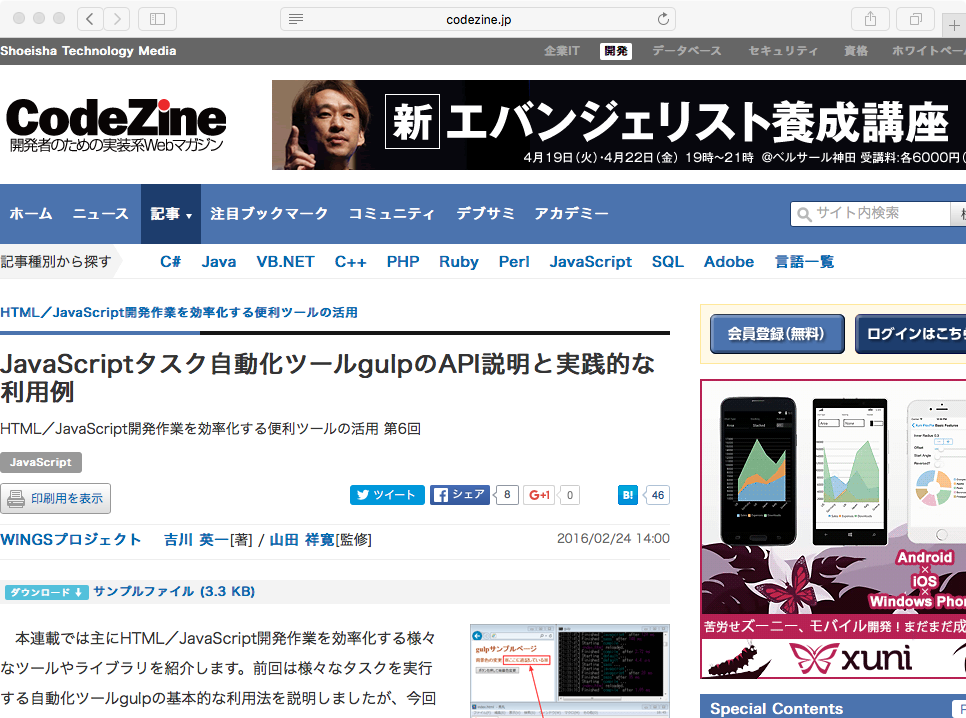
Task: Open the Safari Share menu
Action: (870, 19)
